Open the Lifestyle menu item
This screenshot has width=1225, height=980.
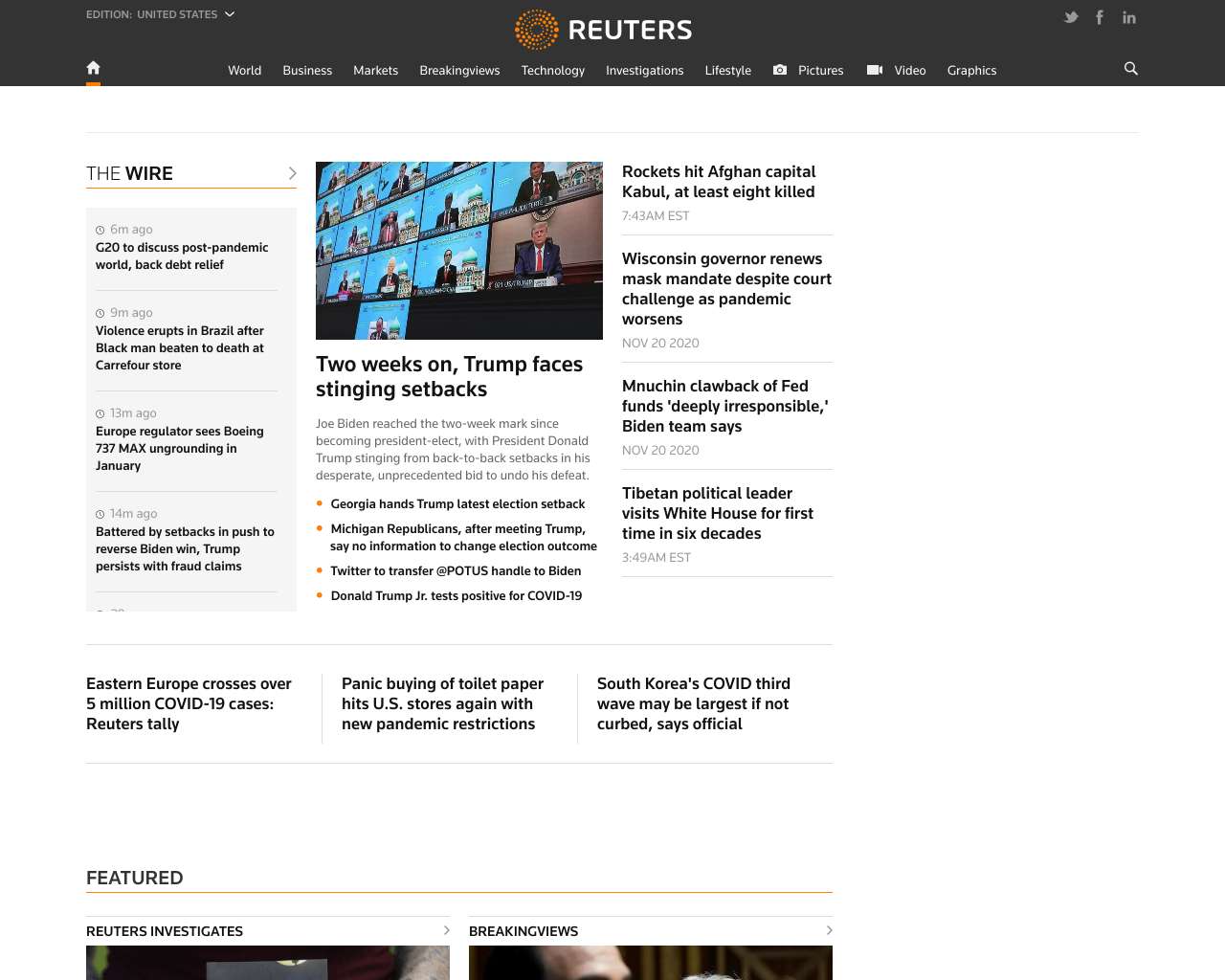[728, 71]
